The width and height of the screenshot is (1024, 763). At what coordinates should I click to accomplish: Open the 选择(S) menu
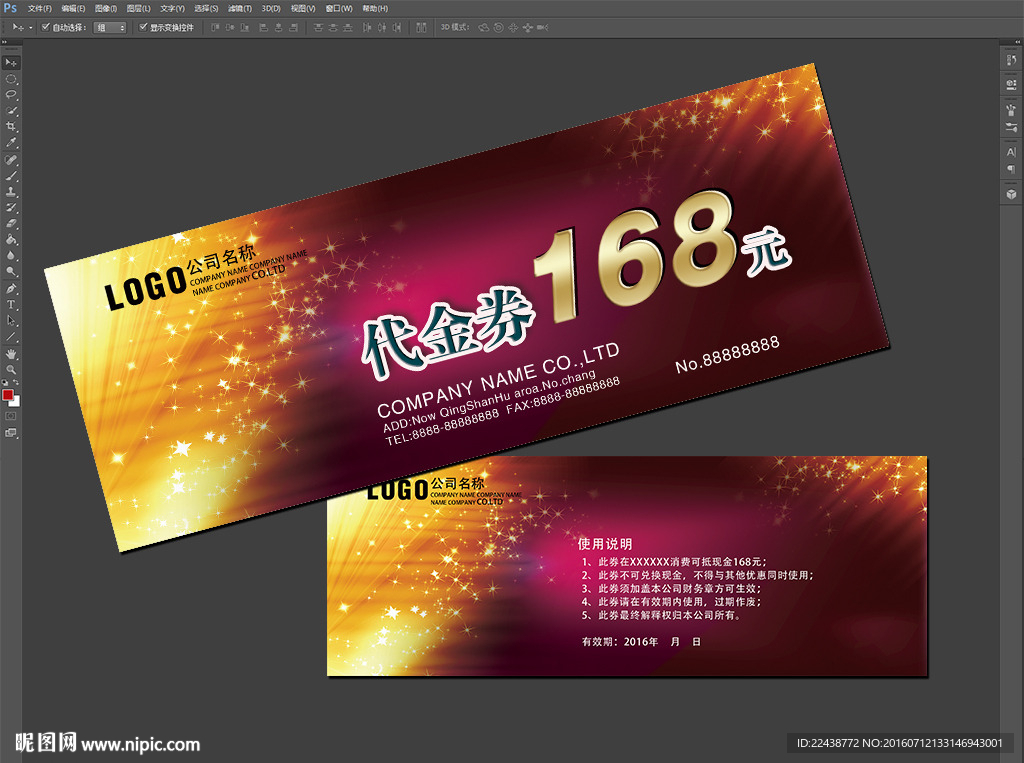point(206,8)
